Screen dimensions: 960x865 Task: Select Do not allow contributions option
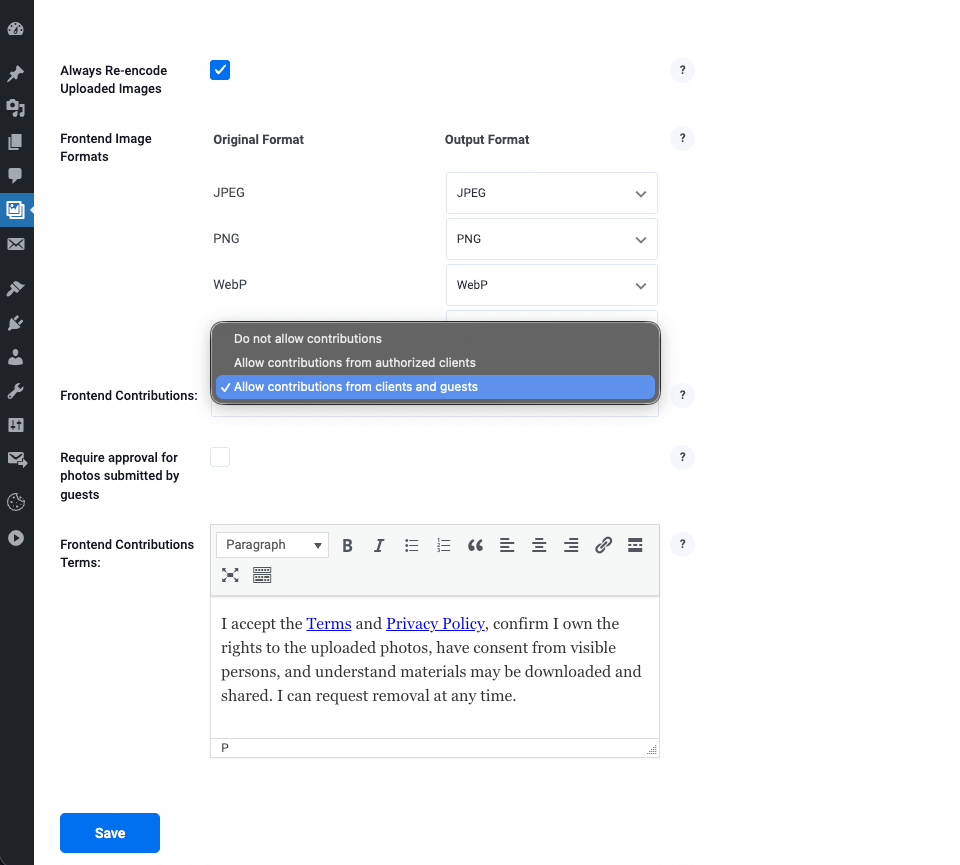click(307, 338)
